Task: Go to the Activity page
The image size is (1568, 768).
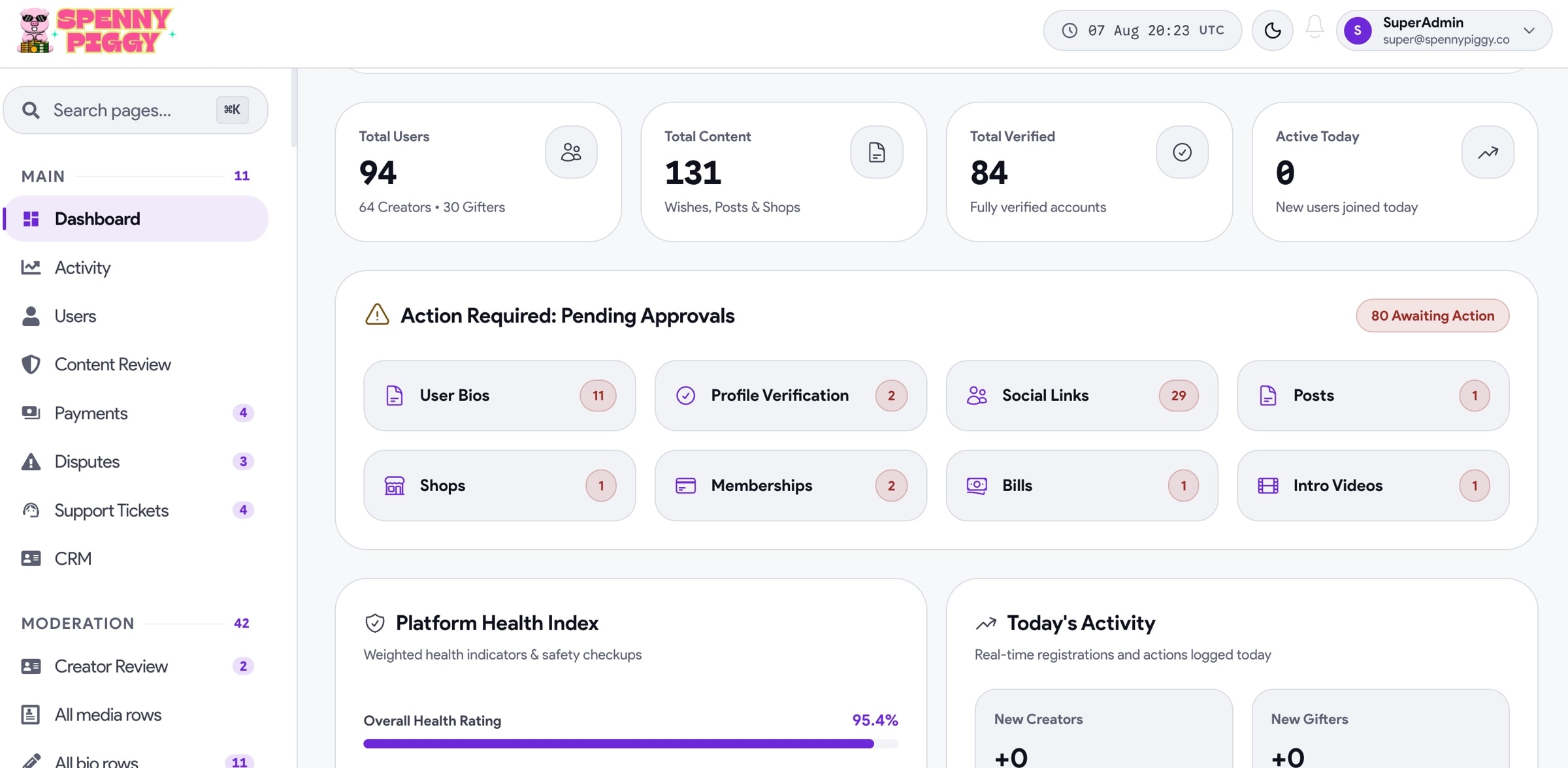Action: point(135,267)
